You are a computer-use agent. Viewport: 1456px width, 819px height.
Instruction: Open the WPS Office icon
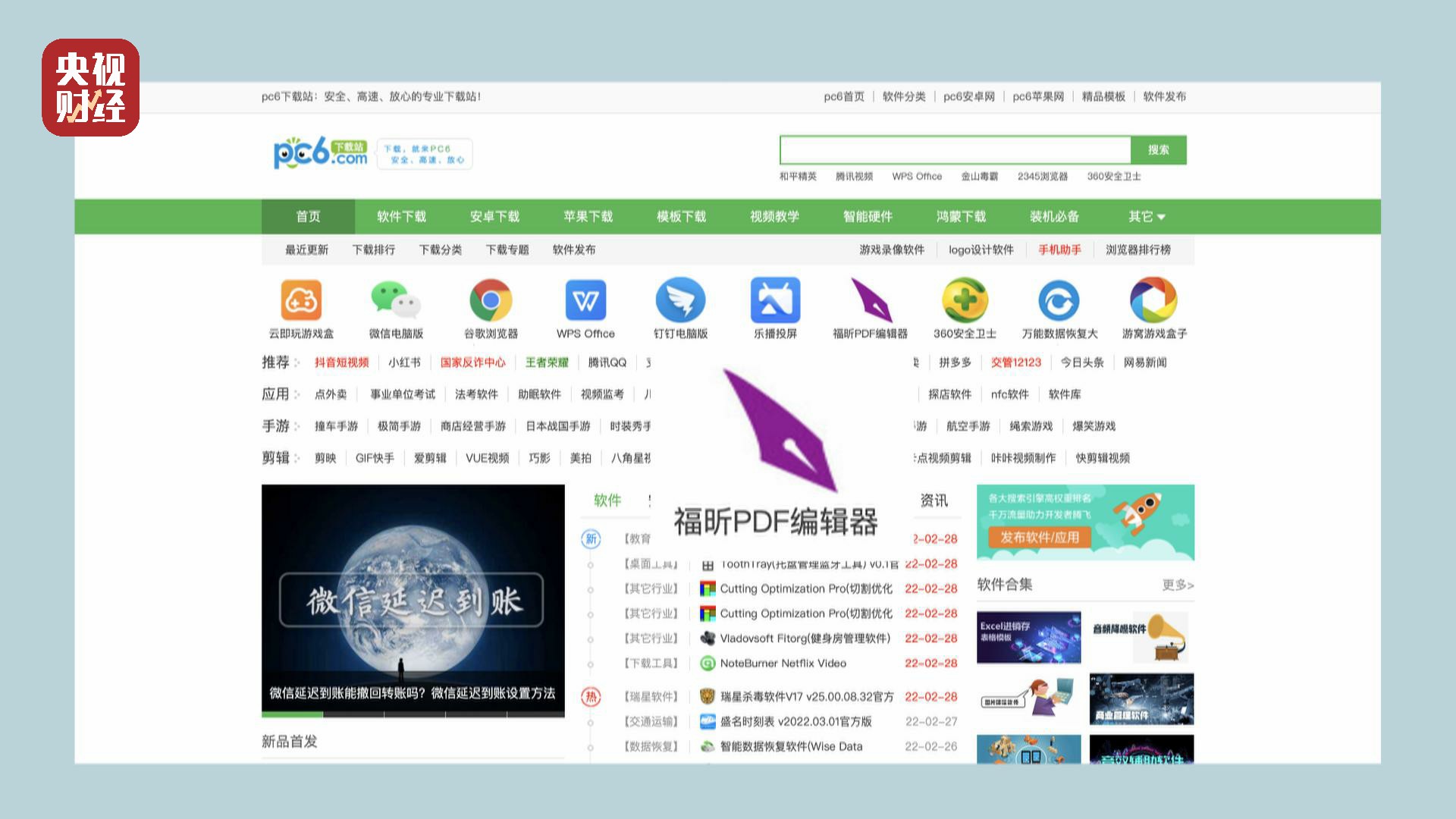pos(585,300)
